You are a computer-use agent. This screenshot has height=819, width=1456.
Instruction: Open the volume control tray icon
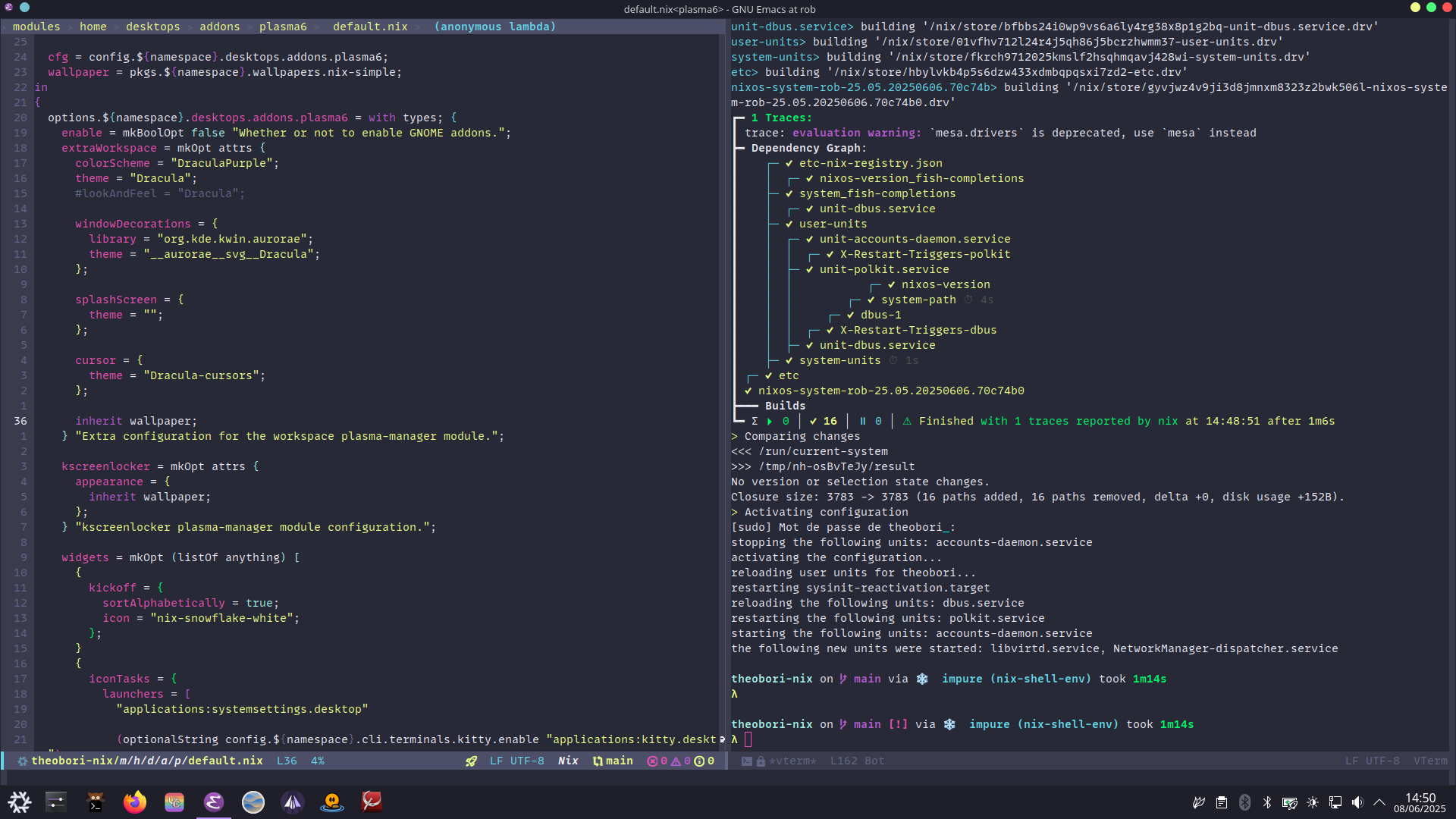click(1357, 802)
